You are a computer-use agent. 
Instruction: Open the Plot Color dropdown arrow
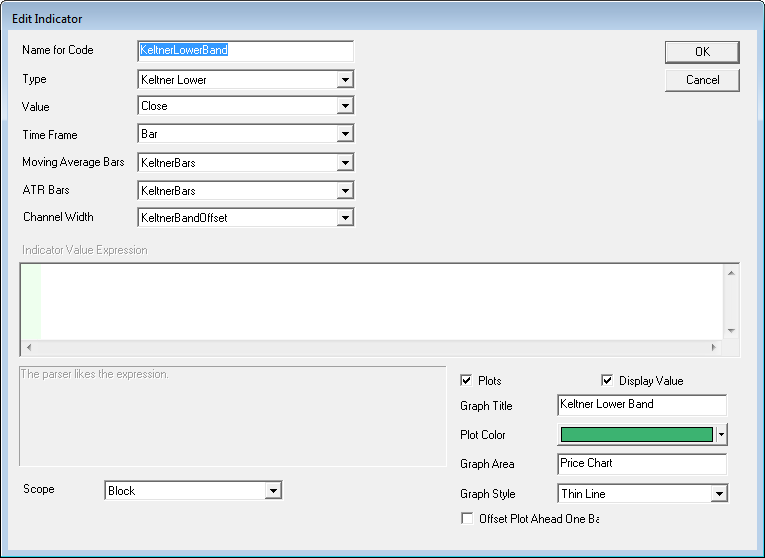coord(722,435)
